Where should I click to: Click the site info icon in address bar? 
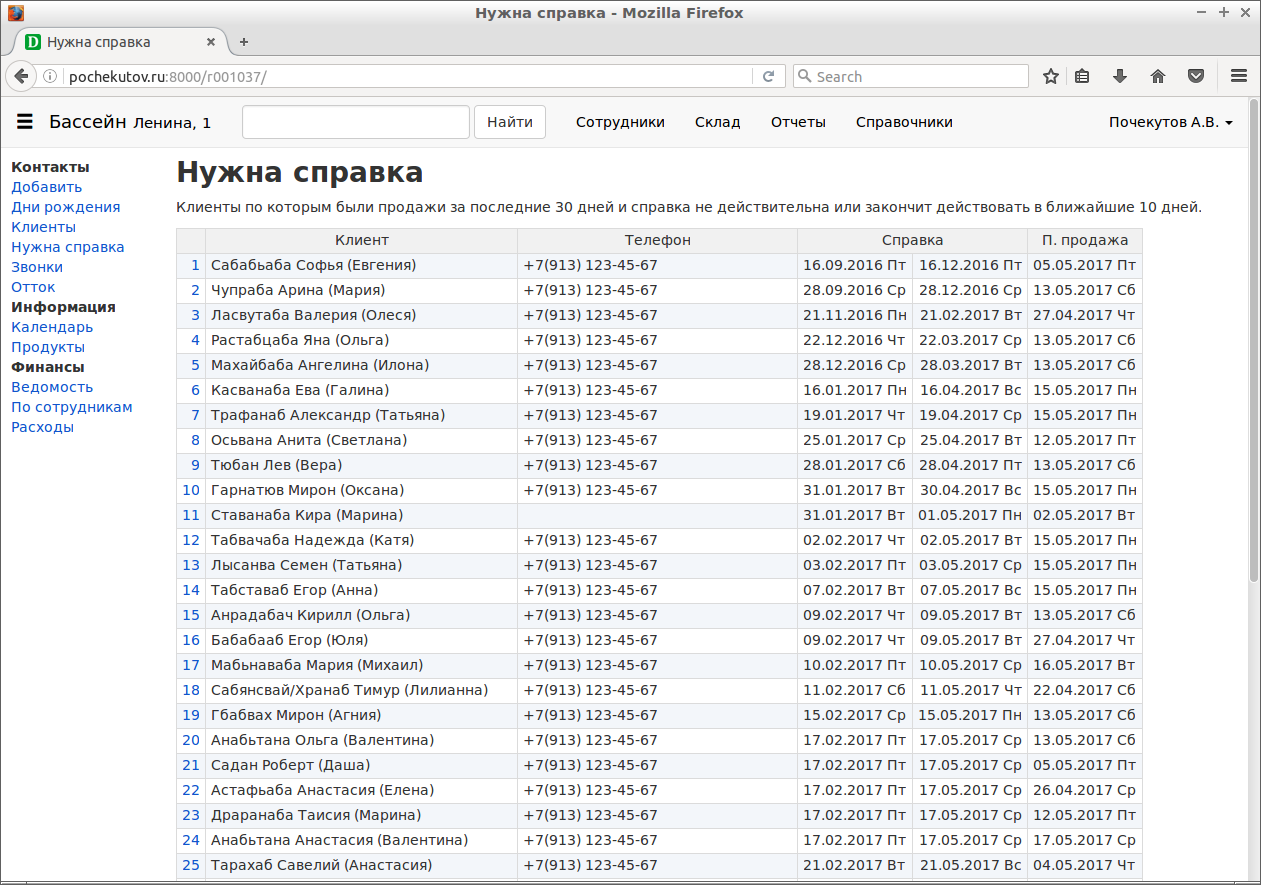50,76
